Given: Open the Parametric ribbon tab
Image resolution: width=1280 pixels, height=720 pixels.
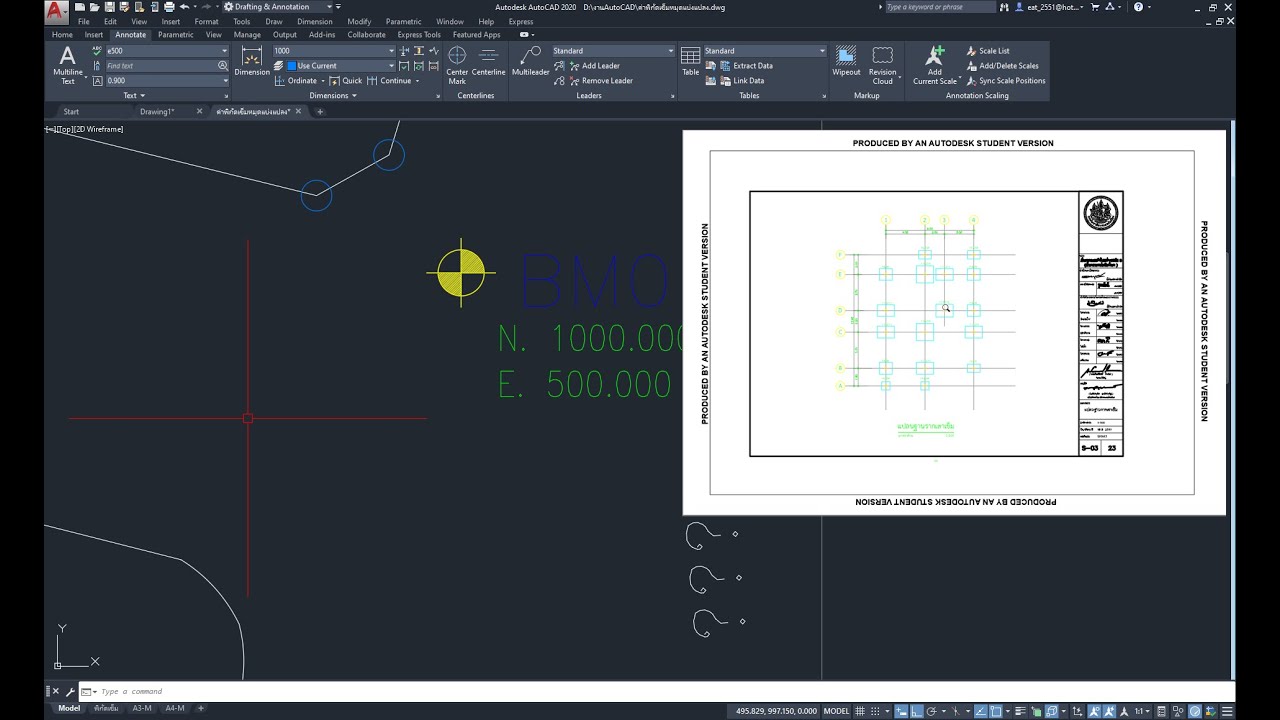Looking at the screenshot, I should coord(176,35).
